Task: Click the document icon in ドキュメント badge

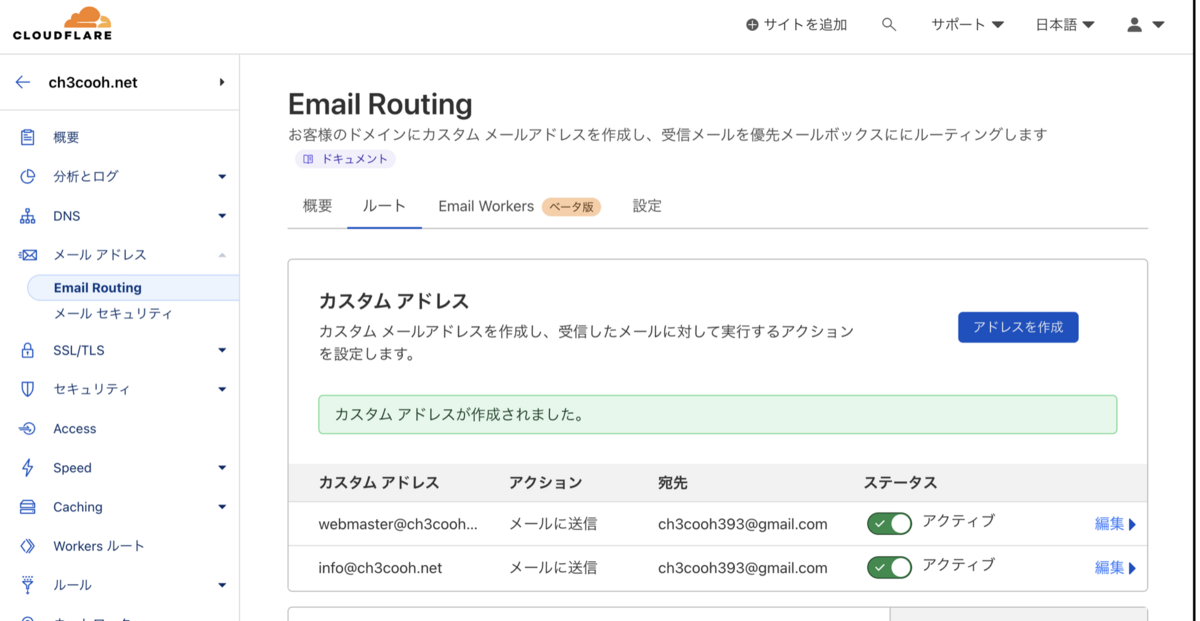Action: [x=308, y=159]
